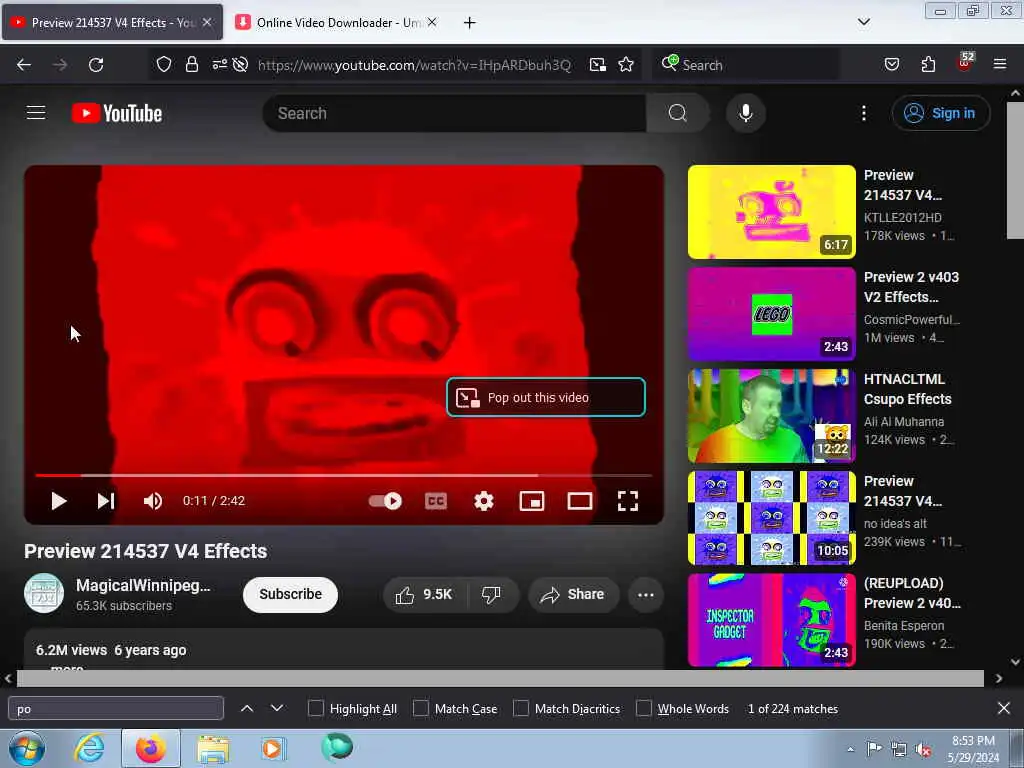
Task: Open HTNACLTML Csupo Effects thumbnail
Action: [772, 415]
